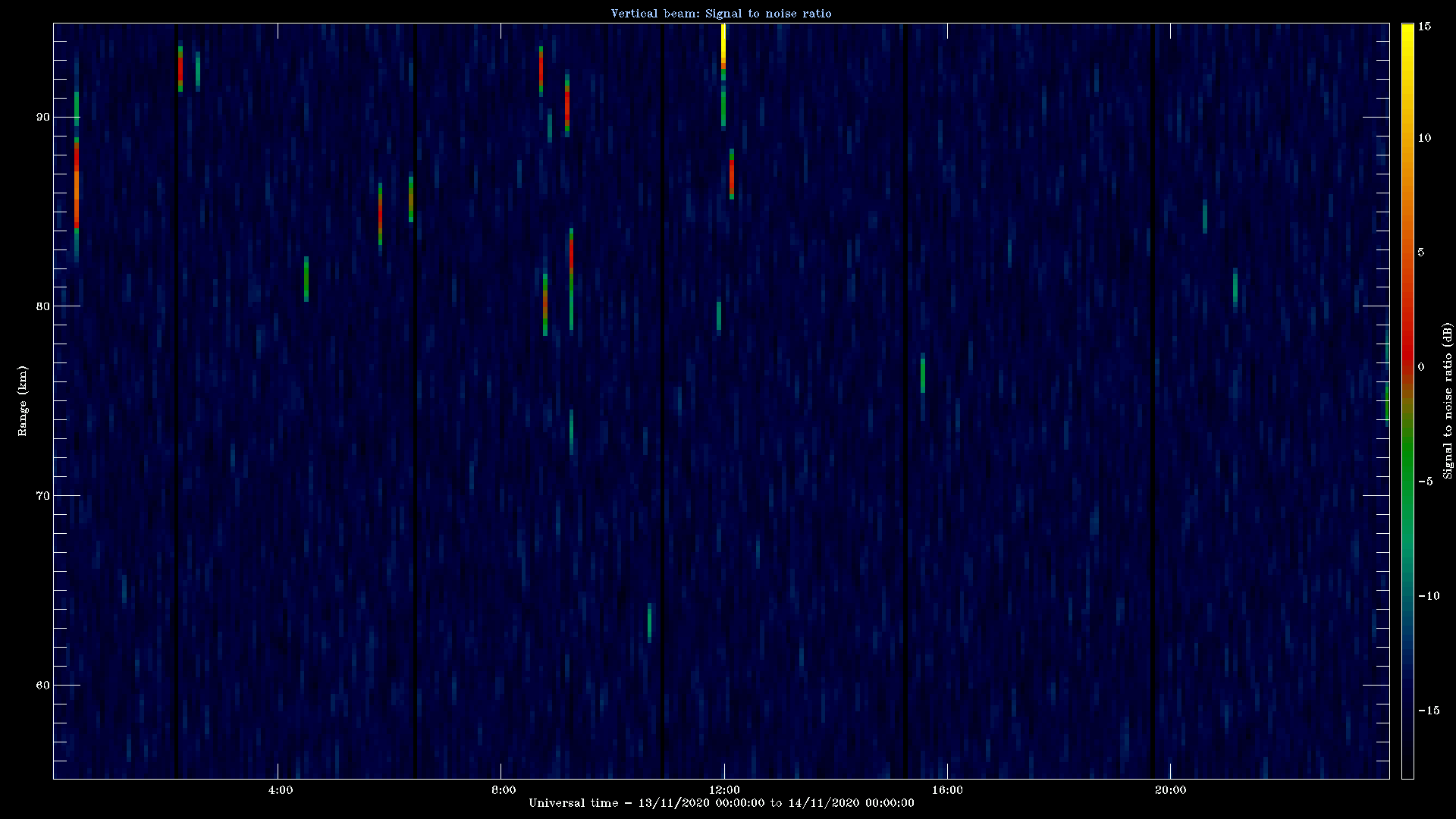
Task: Click the green echo near 64 km before 11:00
Action: [649, 623]
